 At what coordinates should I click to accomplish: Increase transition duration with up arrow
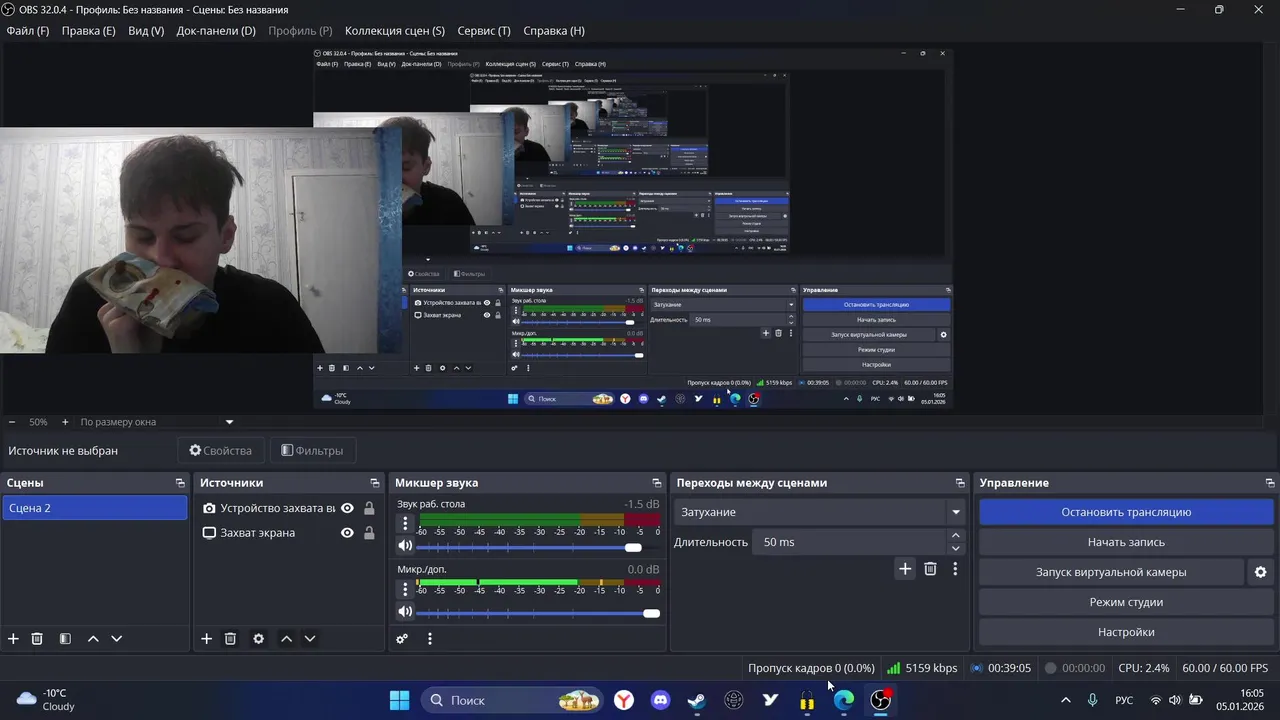[x=955, y=535]
